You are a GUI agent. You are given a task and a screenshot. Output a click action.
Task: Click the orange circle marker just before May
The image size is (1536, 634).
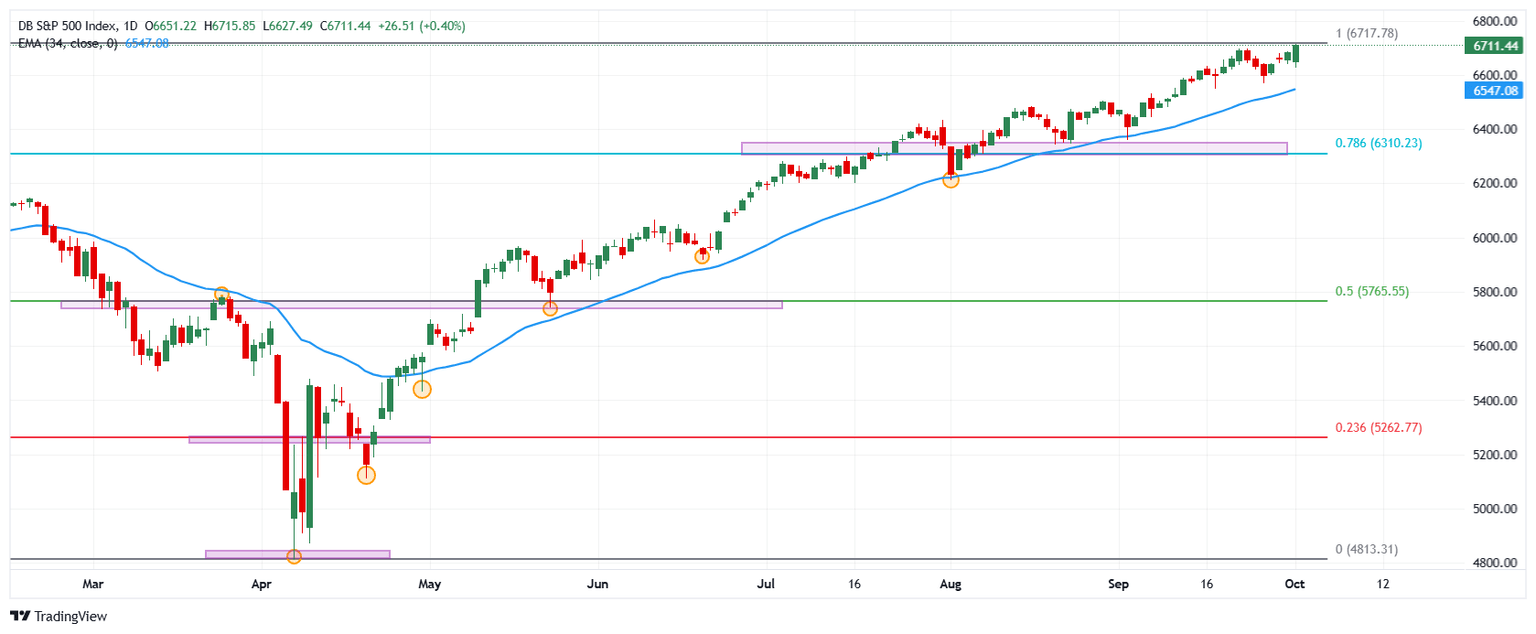coord(422,389)
